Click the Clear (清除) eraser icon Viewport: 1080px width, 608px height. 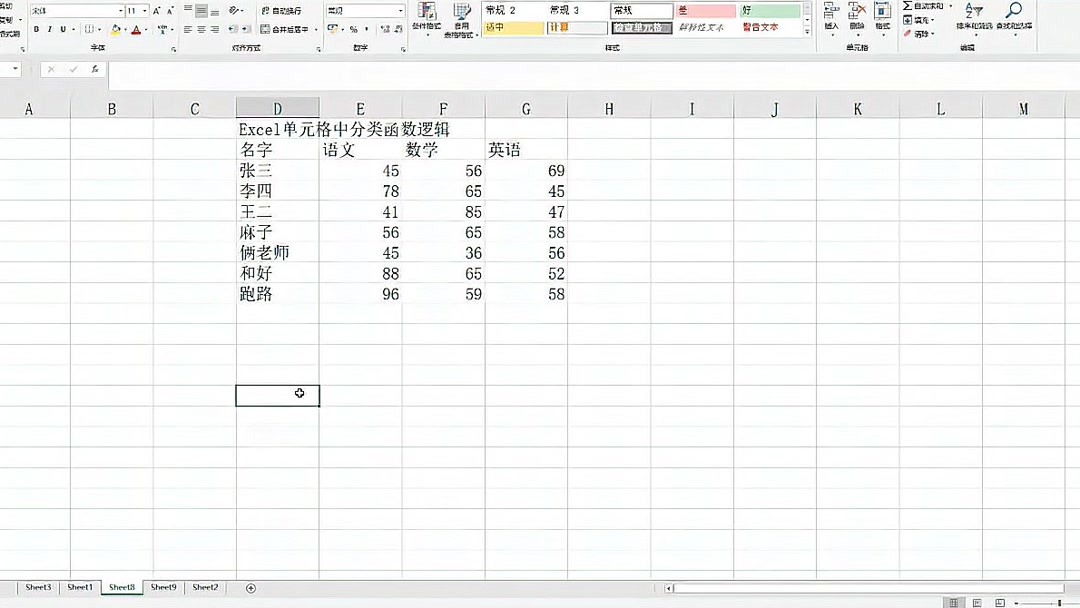click(908, 32)
